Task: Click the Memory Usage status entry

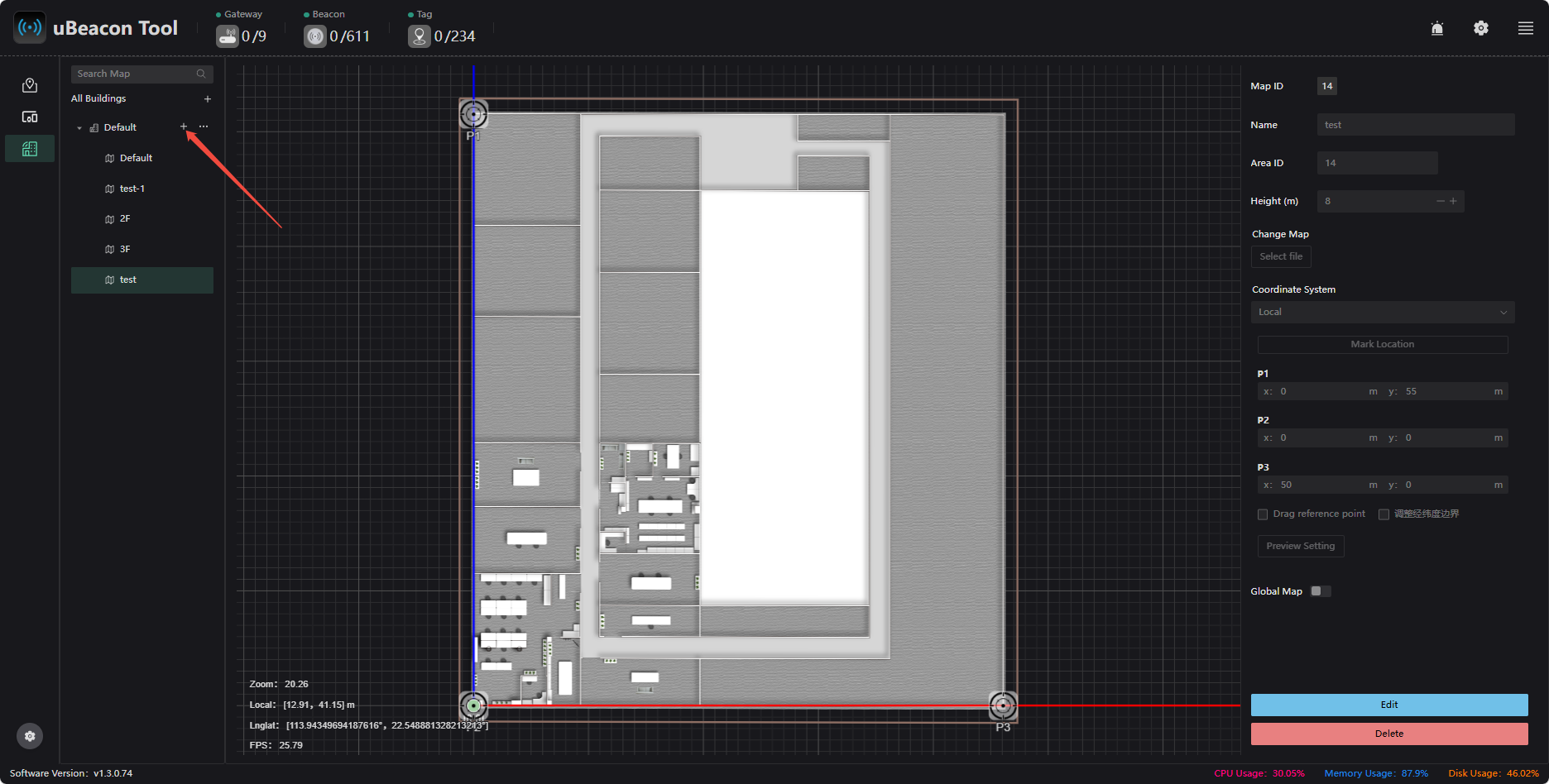Action: (1376, 773)
